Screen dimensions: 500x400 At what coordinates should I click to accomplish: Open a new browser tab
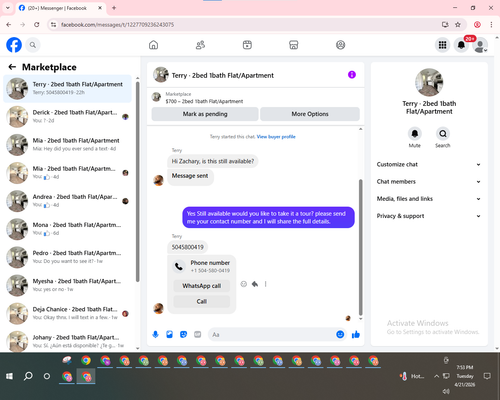pyautogui.click(x=114, y=8)
